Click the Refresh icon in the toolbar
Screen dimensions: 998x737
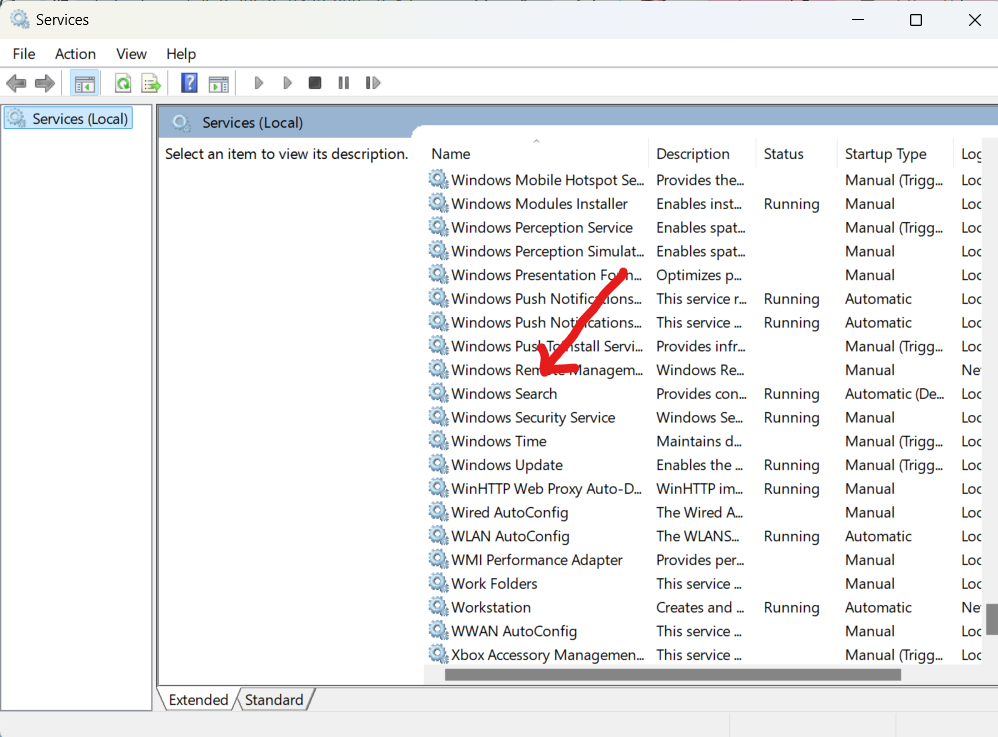[x=122, y=82]
